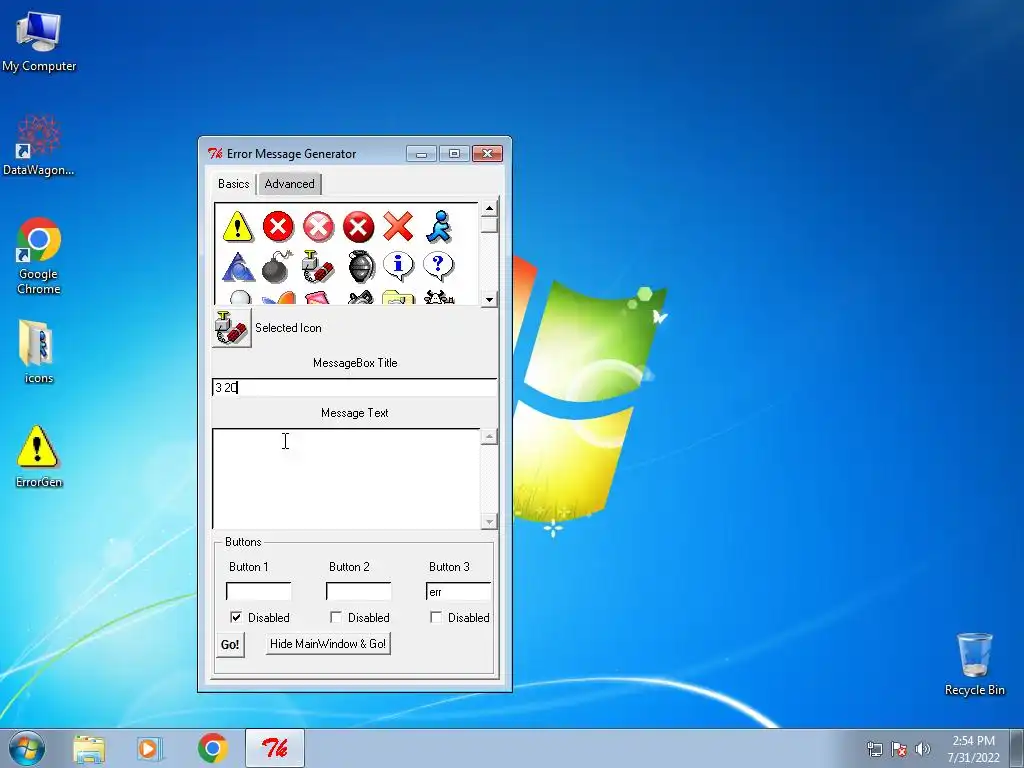Screen dimensions: 1024x768
Task: Select the Recycle Bin desktop icon
Action: [975, 664]
